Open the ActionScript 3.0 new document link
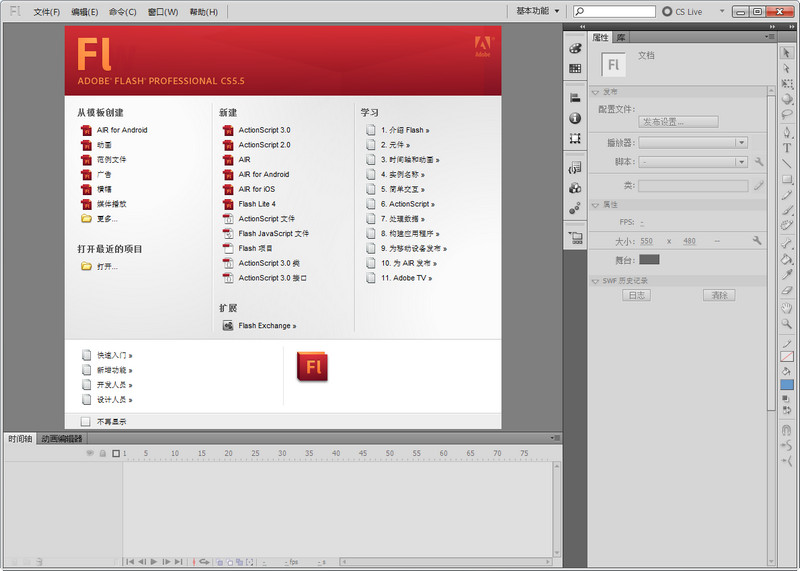The image size is (800, 571). tap(264, 130)
